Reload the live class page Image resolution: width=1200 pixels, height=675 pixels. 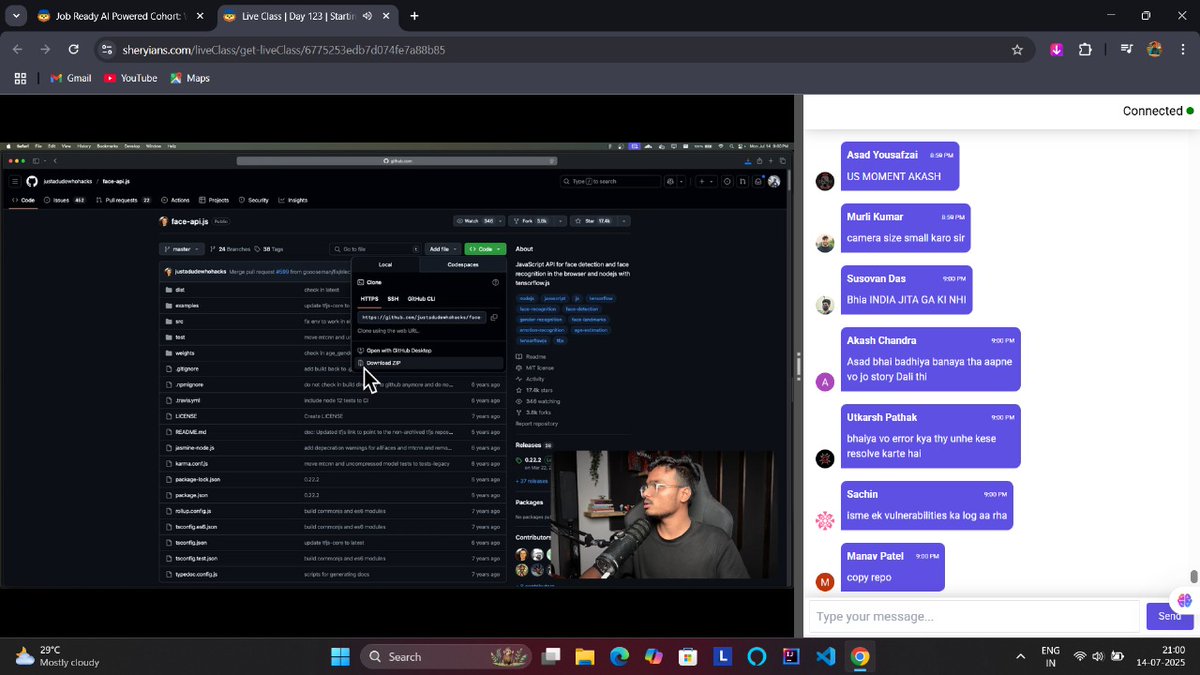pyautogui.click(x=73, y=49)
